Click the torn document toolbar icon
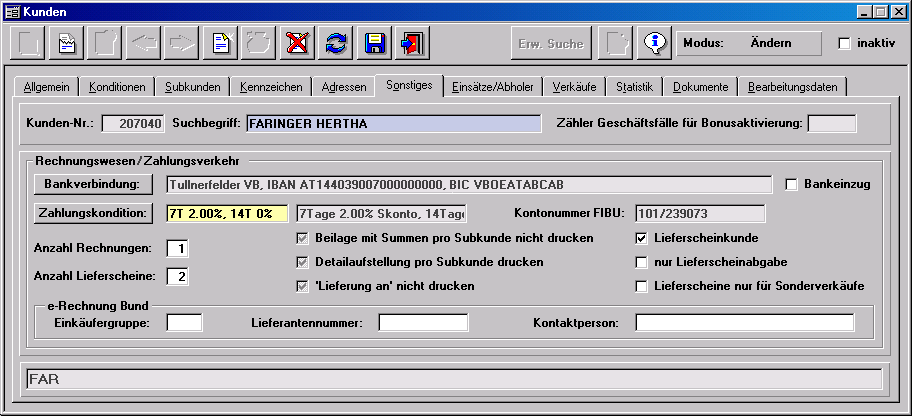 [66, 43]
